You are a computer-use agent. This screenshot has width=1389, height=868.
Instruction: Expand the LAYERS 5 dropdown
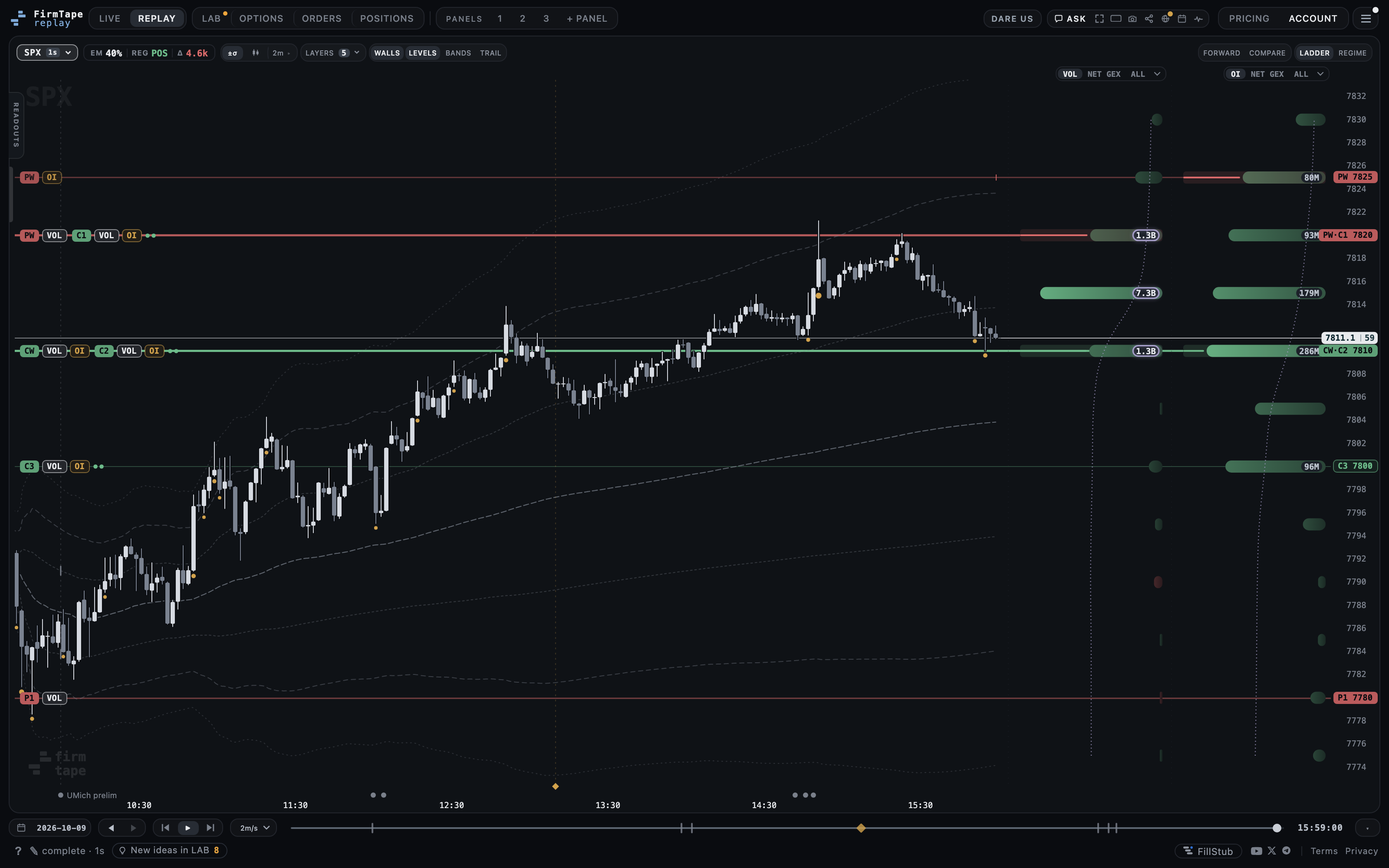(332, 53)
